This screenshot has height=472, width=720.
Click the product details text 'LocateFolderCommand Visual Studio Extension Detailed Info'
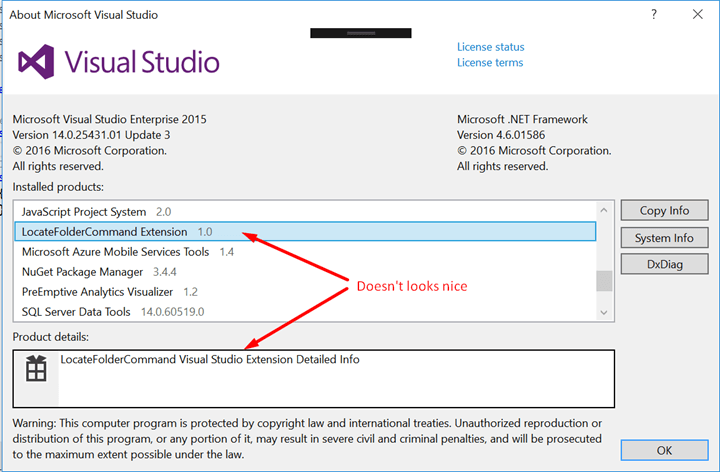(x=210, y=359)
